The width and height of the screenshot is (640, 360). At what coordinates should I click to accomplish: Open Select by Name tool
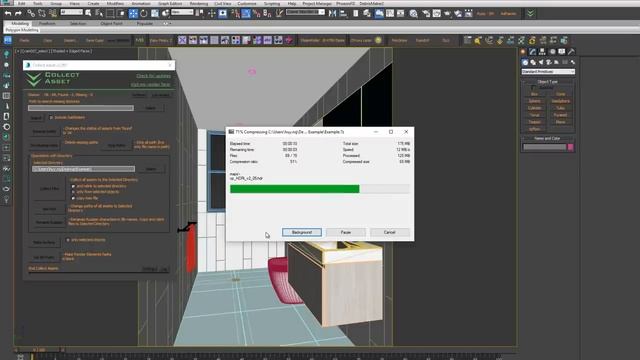pyautogui.click(x=99, y=13)
